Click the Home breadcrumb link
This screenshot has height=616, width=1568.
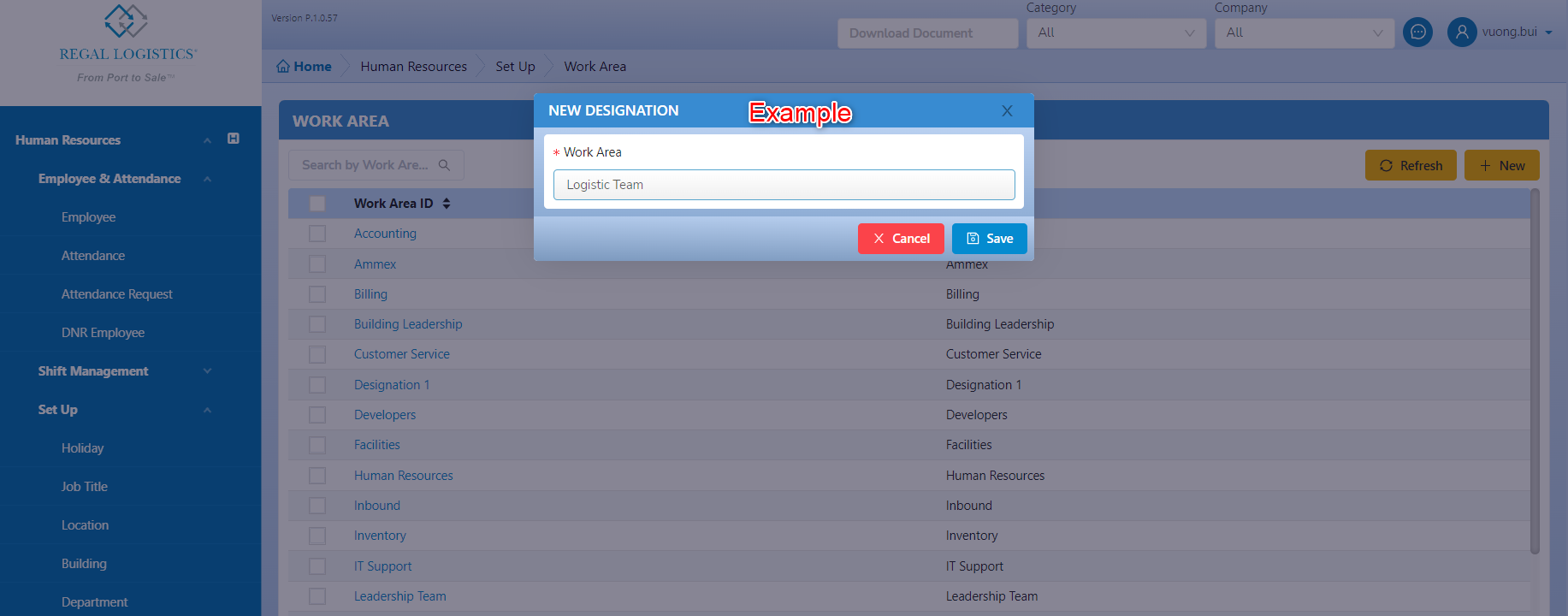(x=305, y=67)
